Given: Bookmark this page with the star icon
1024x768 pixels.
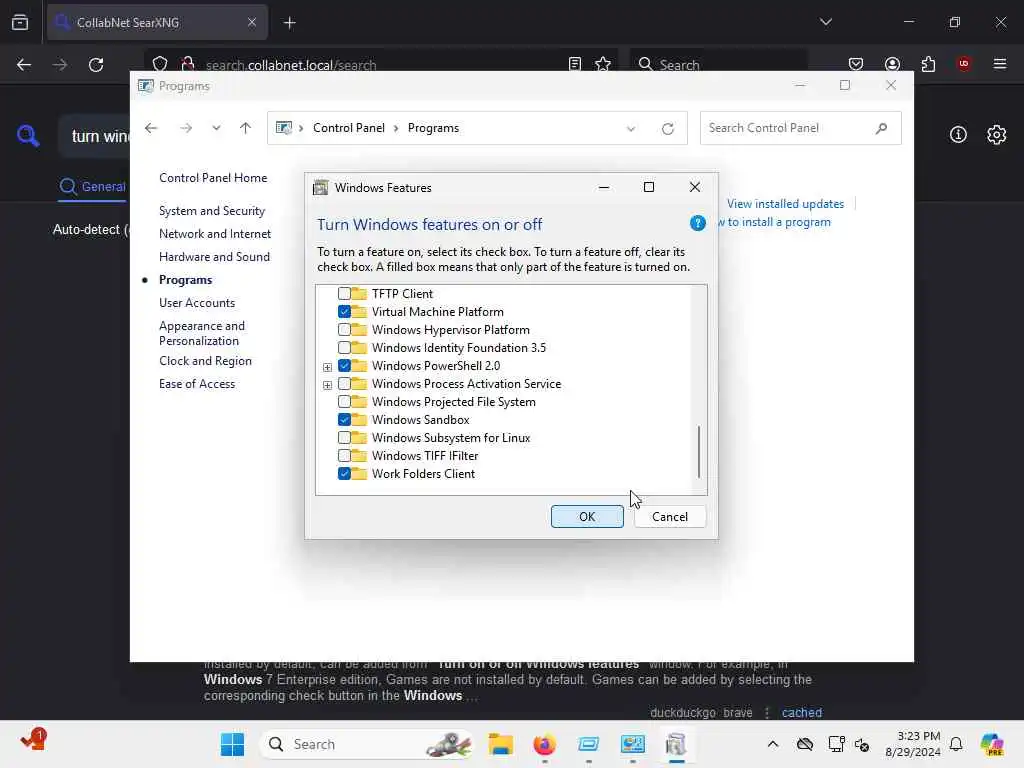Looking at the screenshot, I should (603, 64).
